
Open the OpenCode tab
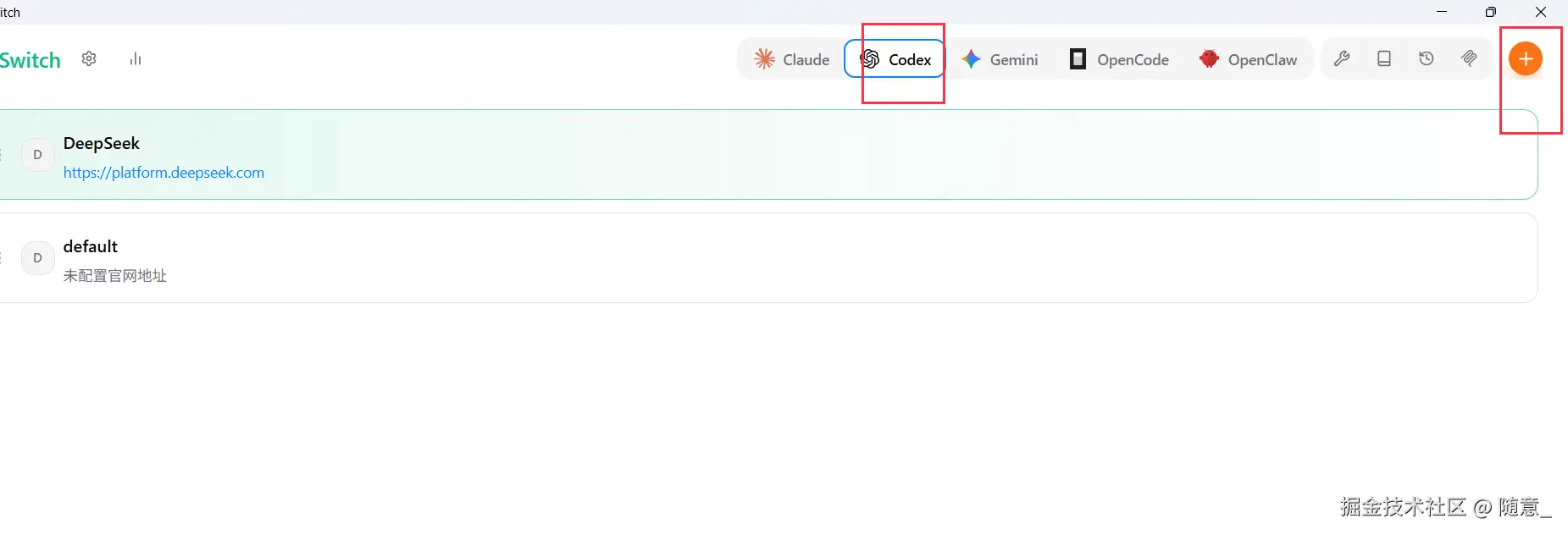click(x=1119, y=59)
